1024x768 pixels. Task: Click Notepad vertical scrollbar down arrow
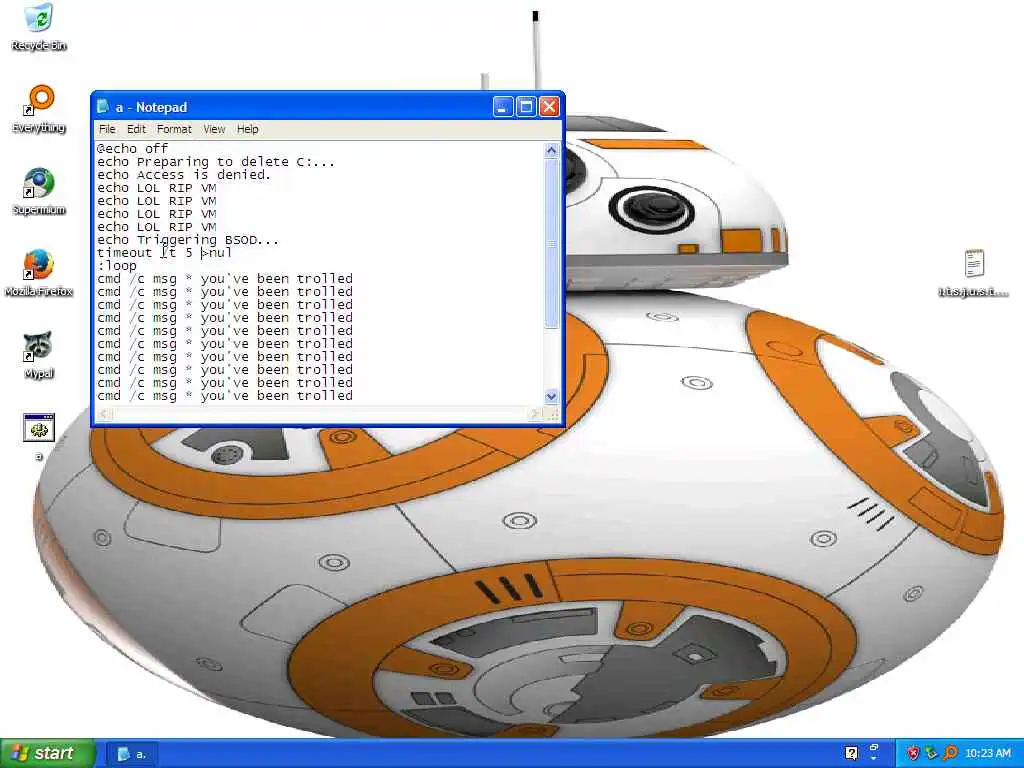point(551,396)
